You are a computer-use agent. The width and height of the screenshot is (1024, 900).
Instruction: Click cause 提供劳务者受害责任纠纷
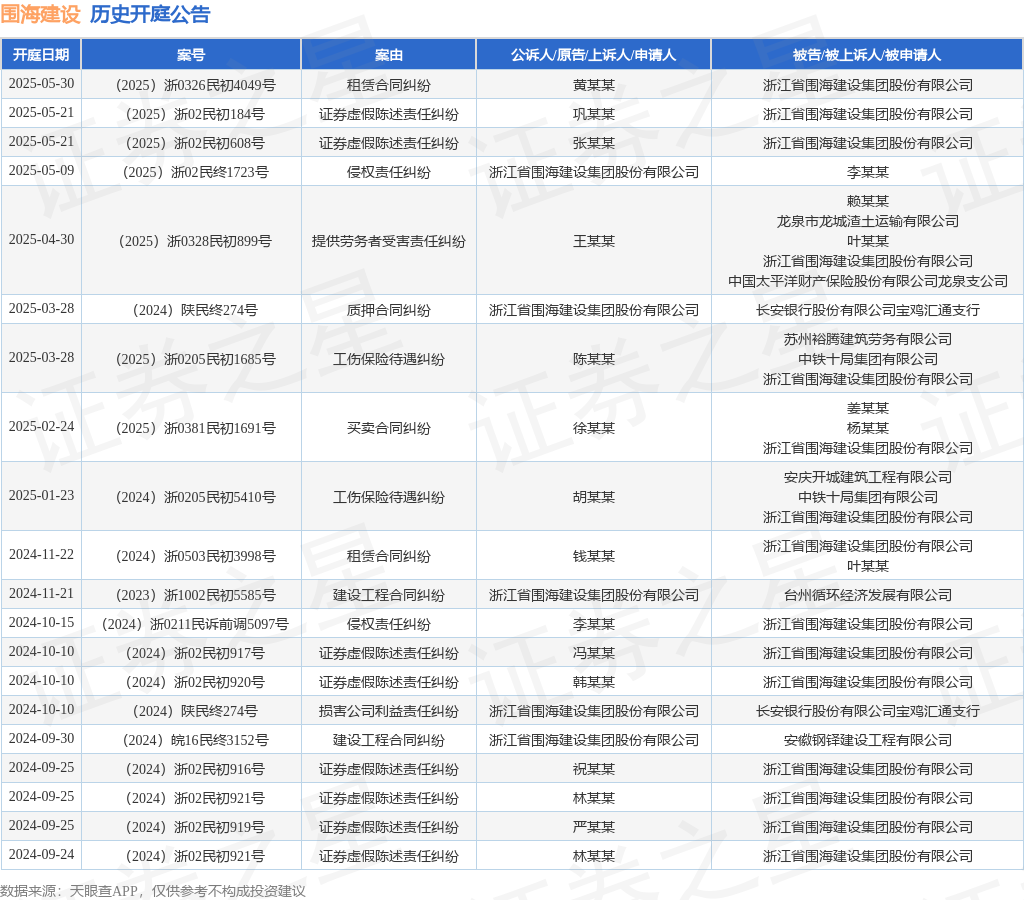[389, 241]
